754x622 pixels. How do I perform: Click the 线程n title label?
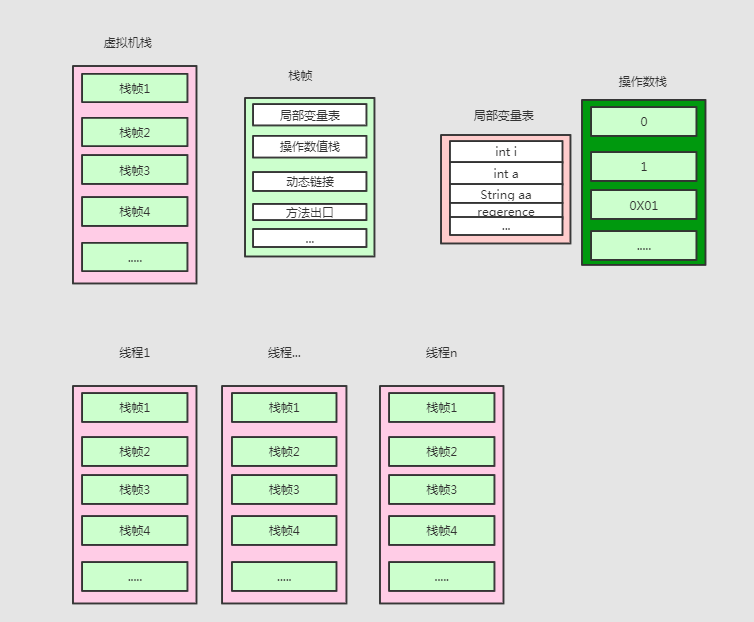coord(441,353)
